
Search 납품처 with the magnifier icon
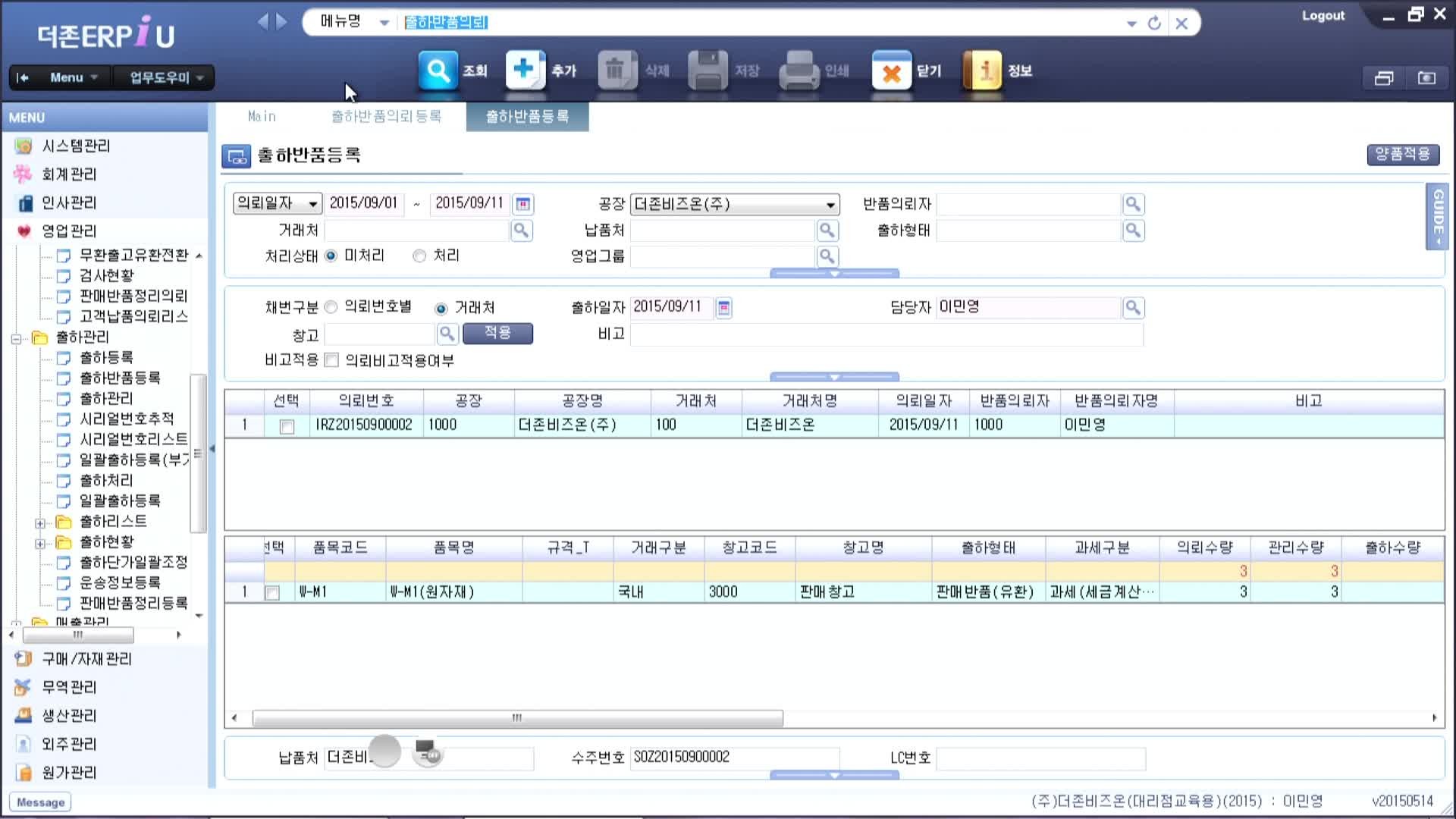coord(827,231)
